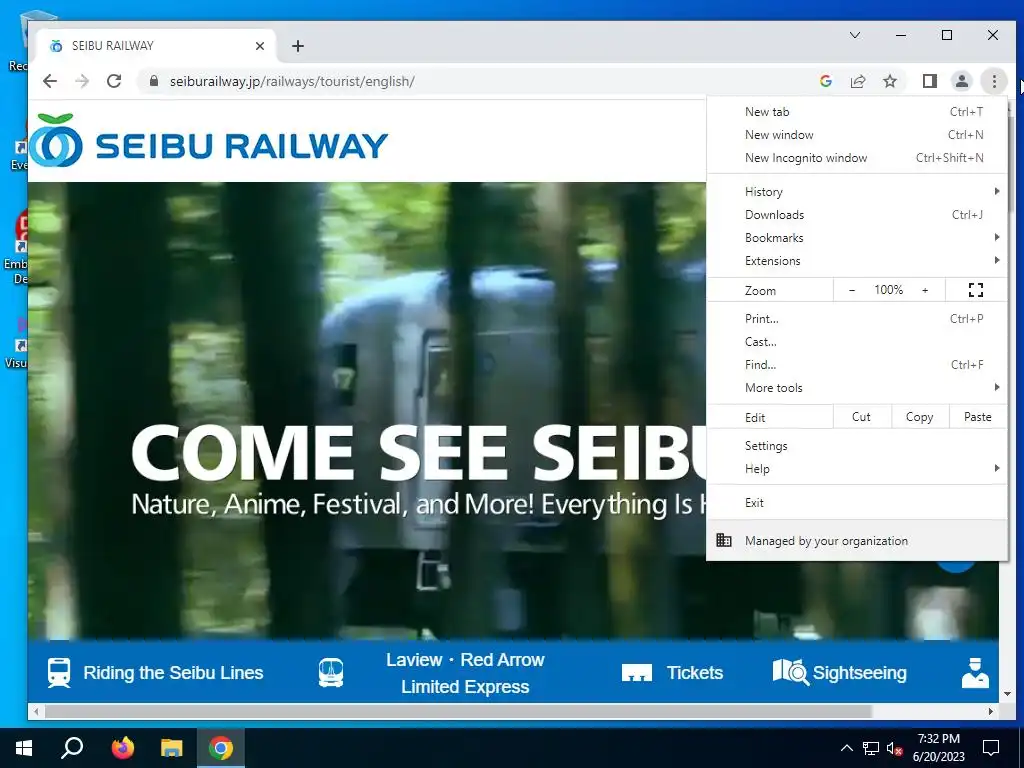Open the Sightseeing link
This screenshot has height=768, width=1024.
(x=859, y=673)
